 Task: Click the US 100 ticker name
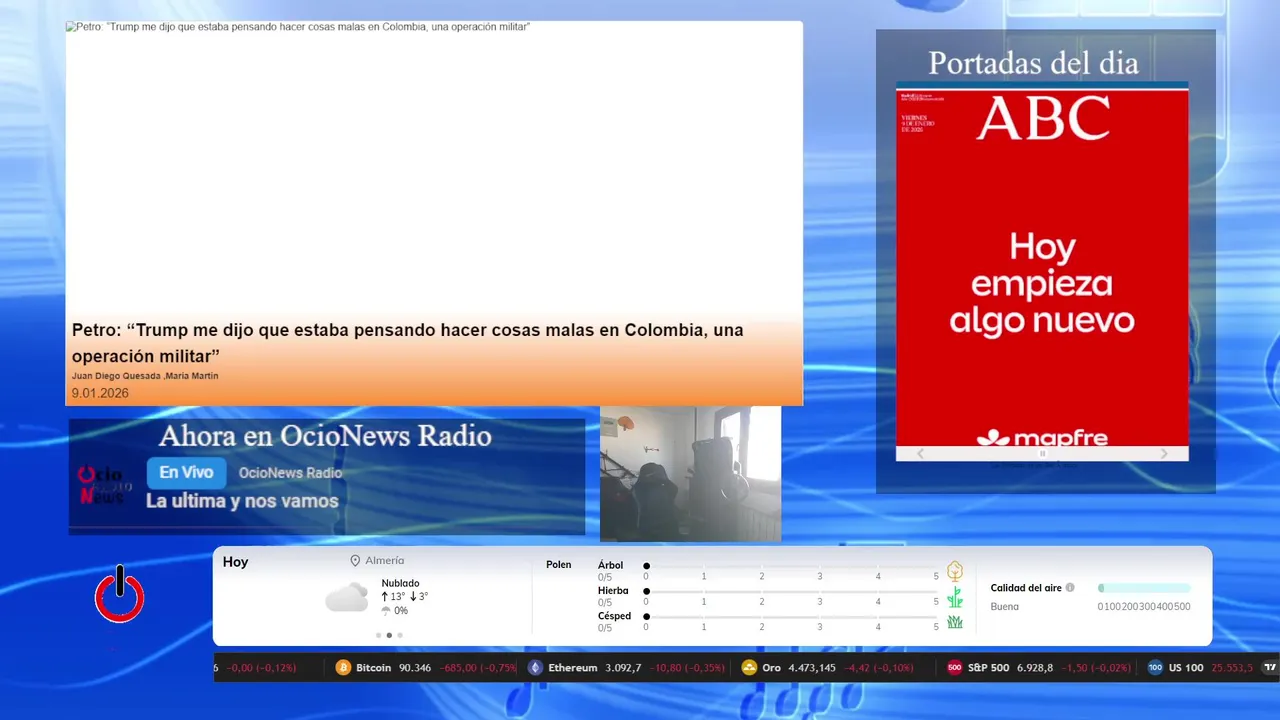point(1186,668)
